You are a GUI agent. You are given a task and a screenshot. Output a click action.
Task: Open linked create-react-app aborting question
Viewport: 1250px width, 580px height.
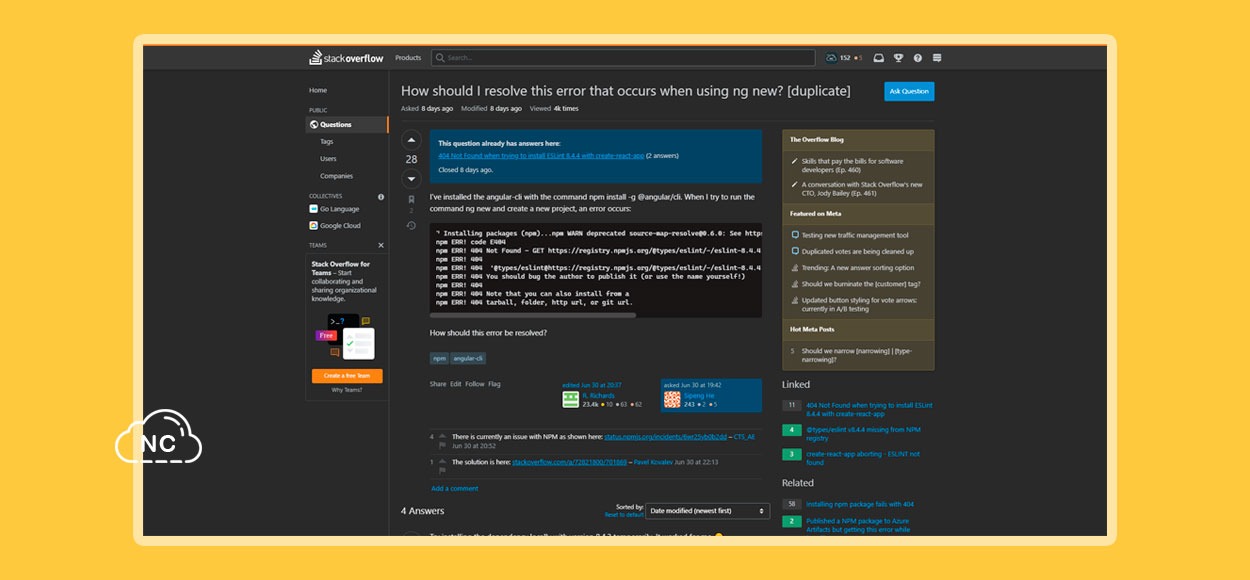[x=862, y=458]
